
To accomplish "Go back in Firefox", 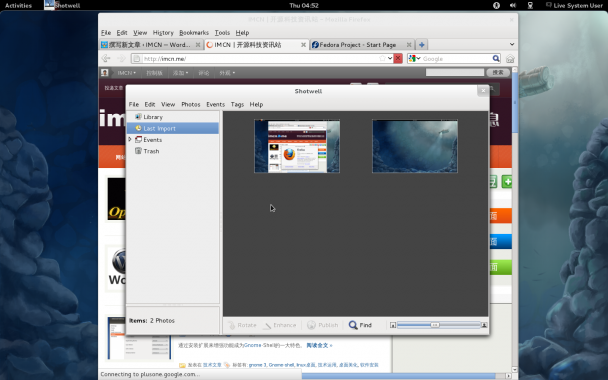I will [106, 59].
